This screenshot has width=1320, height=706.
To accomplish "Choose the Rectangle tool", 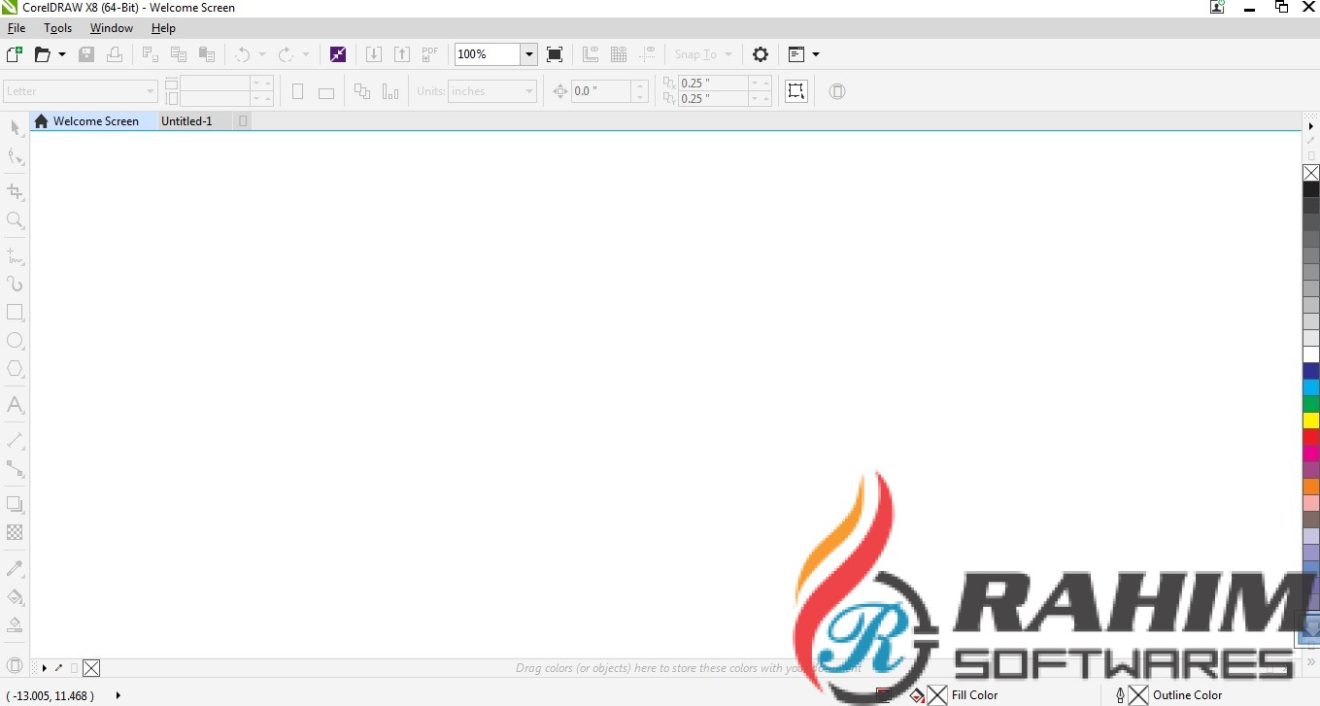I will coord(15,312).
